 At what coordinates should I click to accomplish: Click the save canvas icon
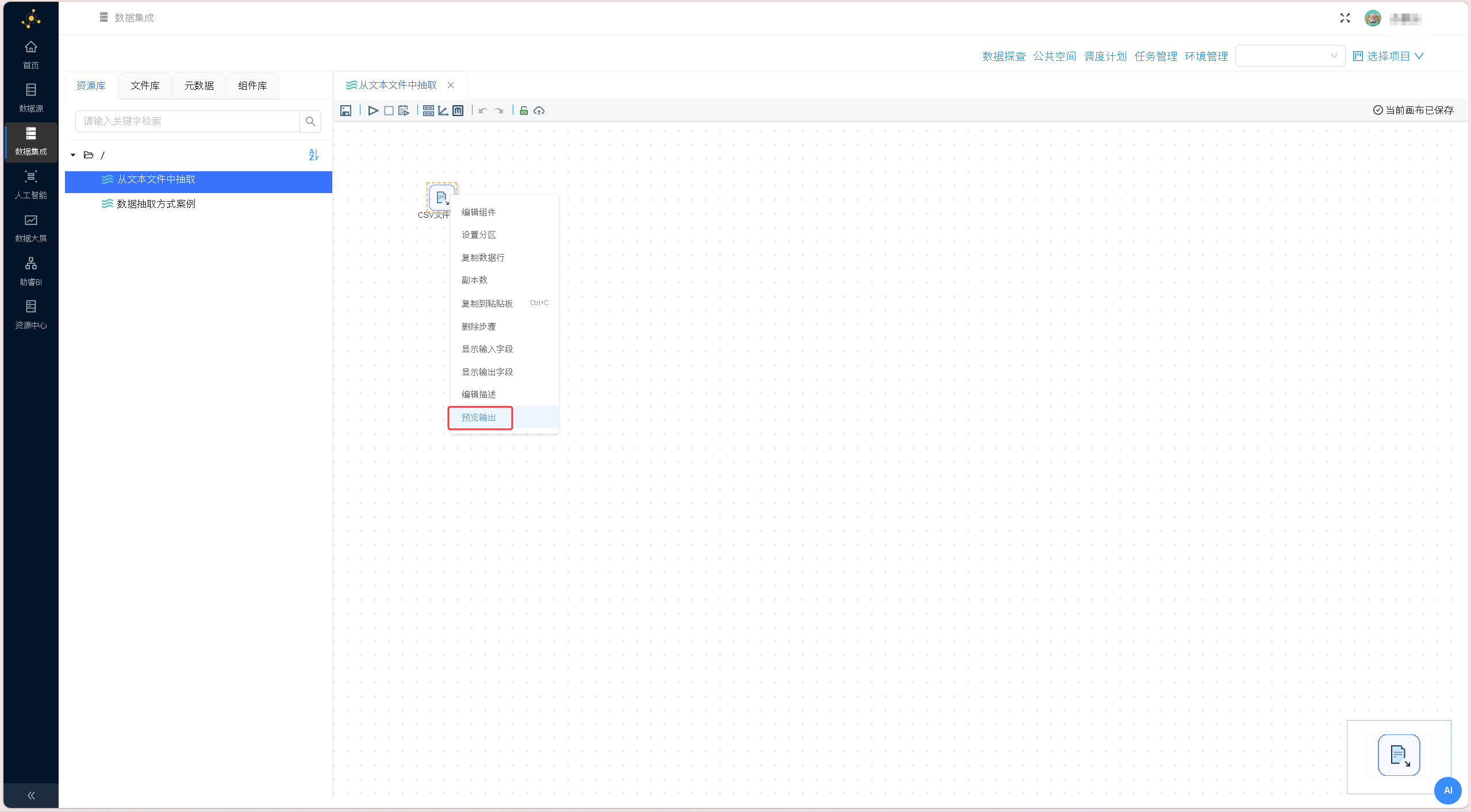click(x=345, y=111)
